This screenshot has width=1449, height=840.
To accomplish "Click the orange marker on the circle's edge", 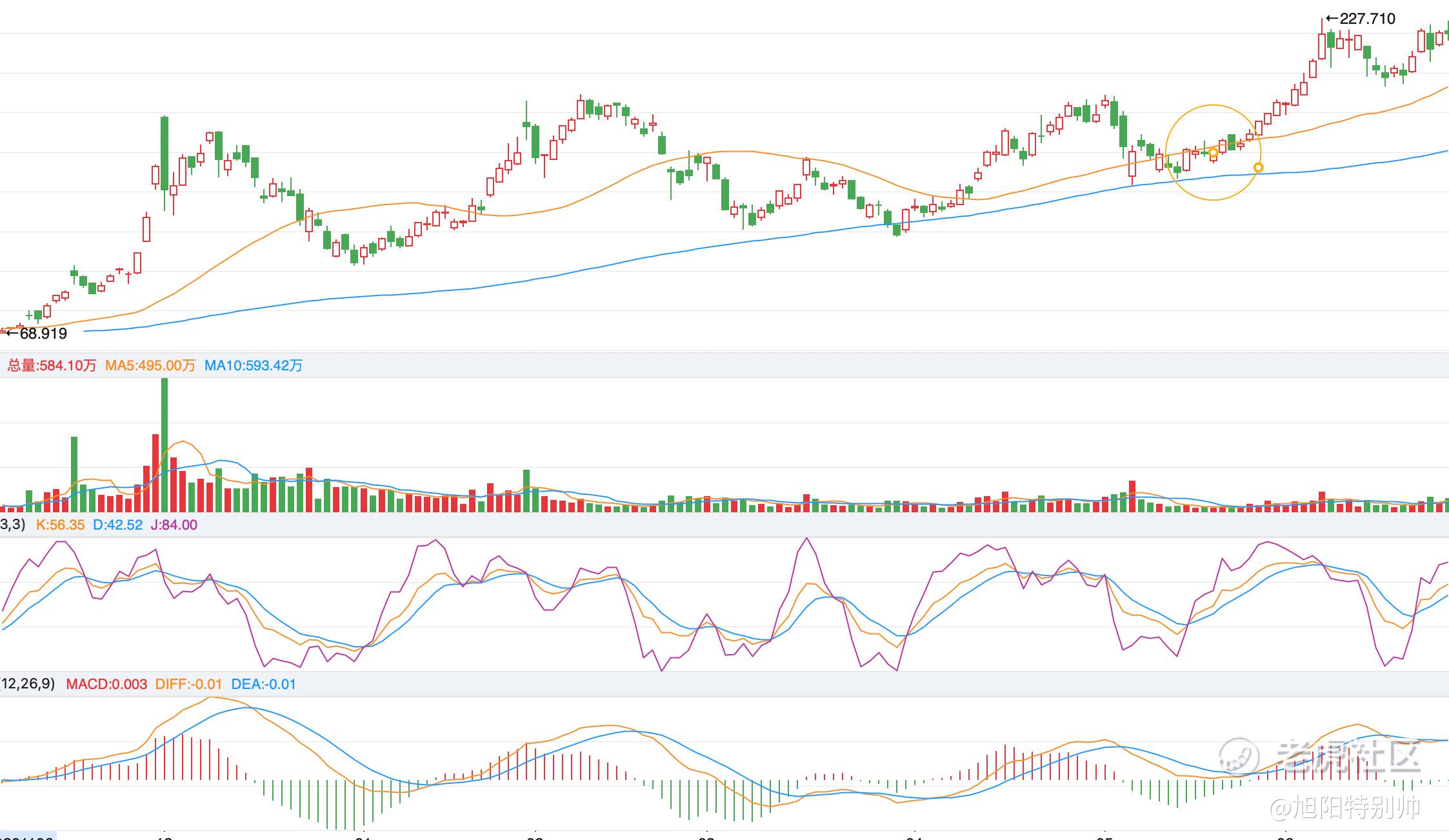I will pos(1258,168).
